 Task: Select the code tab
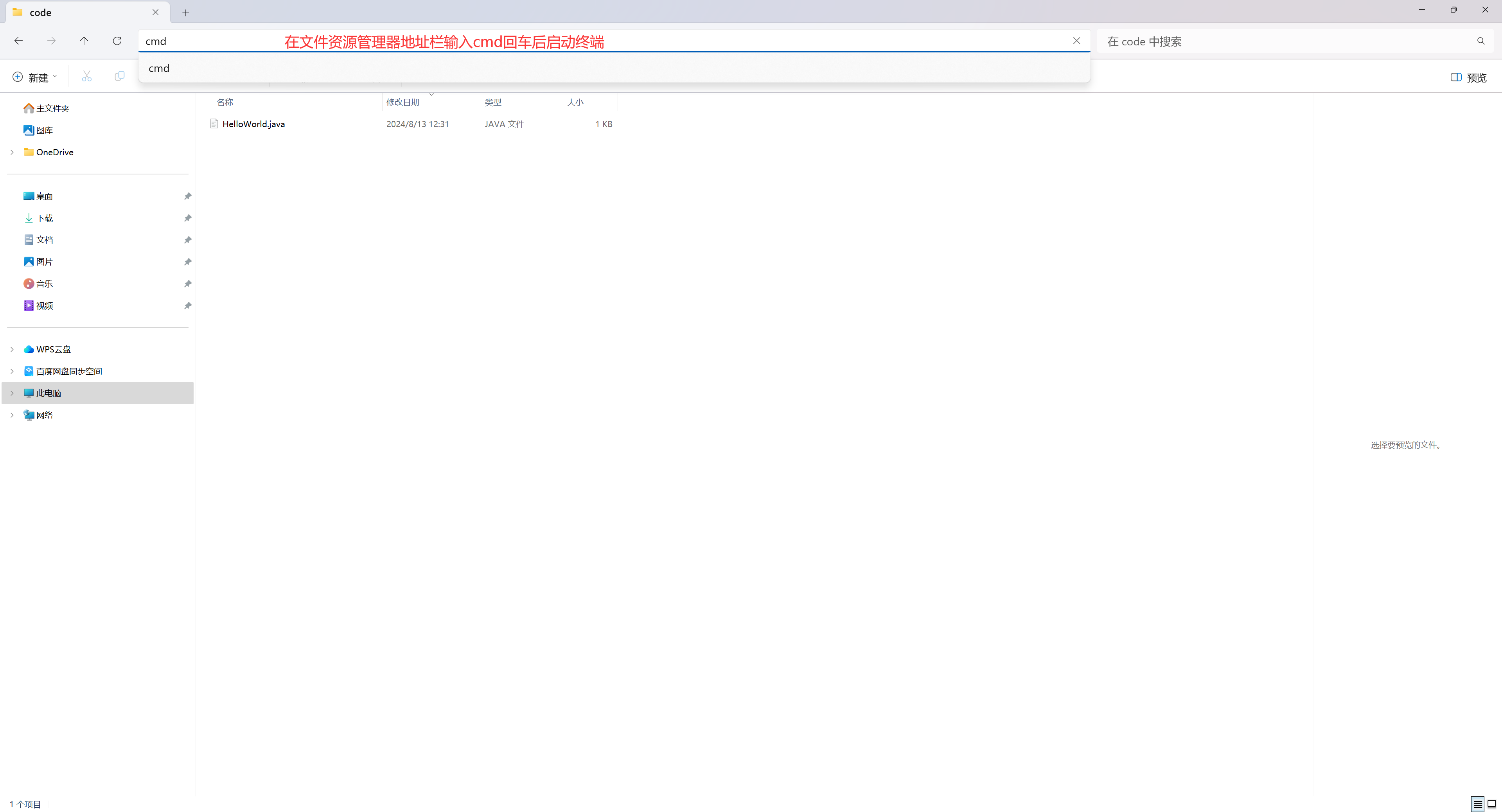tap(41, 13)
